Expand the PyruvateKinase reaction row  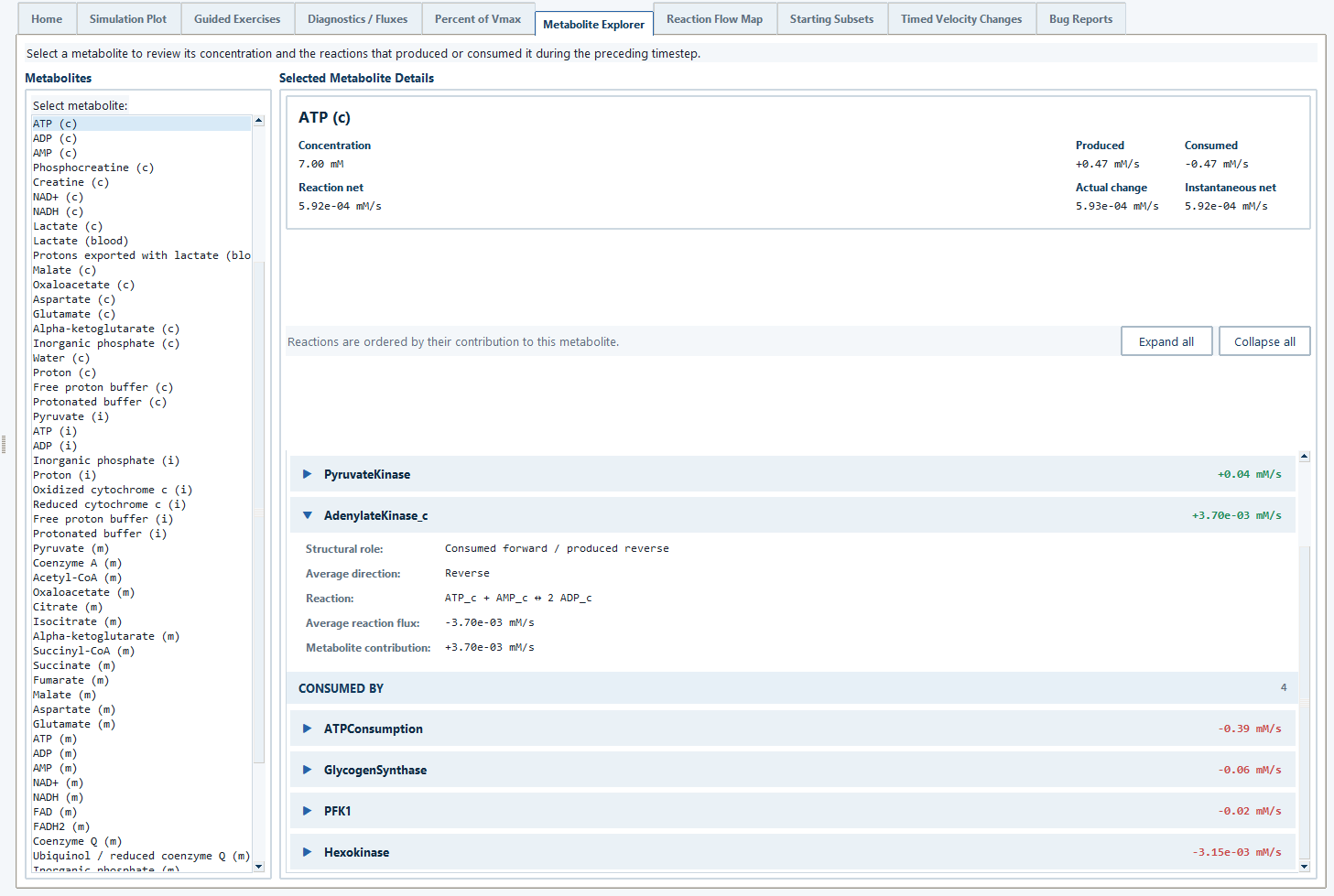[793, 474]
